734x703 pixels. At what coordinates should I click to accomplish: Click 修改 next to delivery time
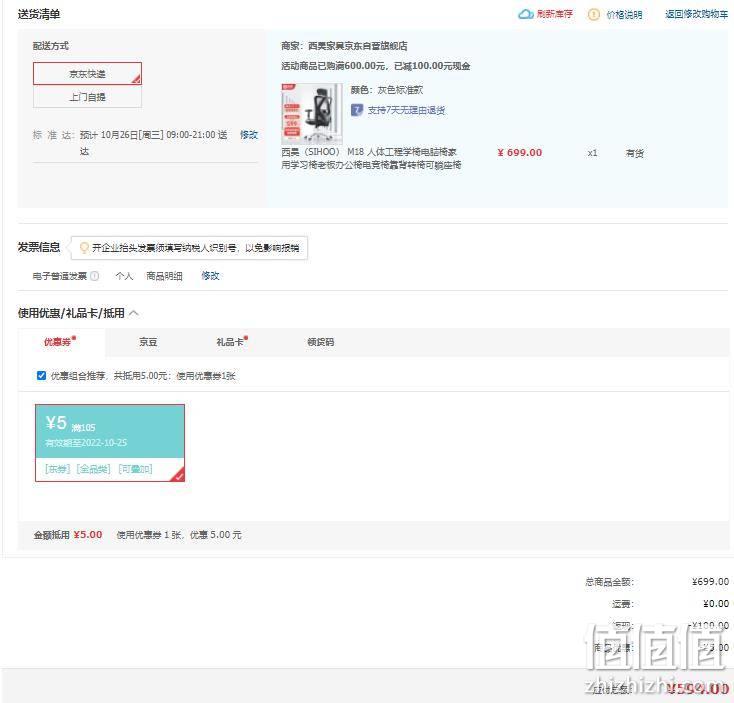click(249, 135)
